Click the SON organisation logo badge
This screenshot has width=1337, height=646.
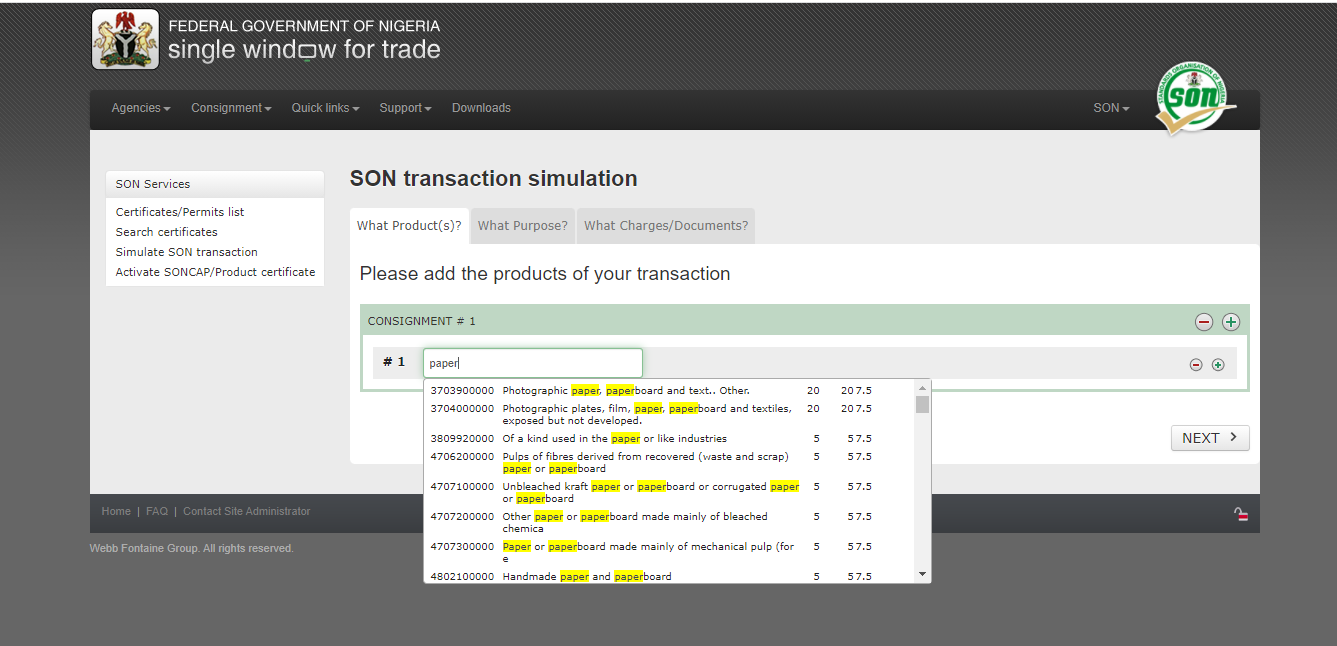[x=1194, y=99]
